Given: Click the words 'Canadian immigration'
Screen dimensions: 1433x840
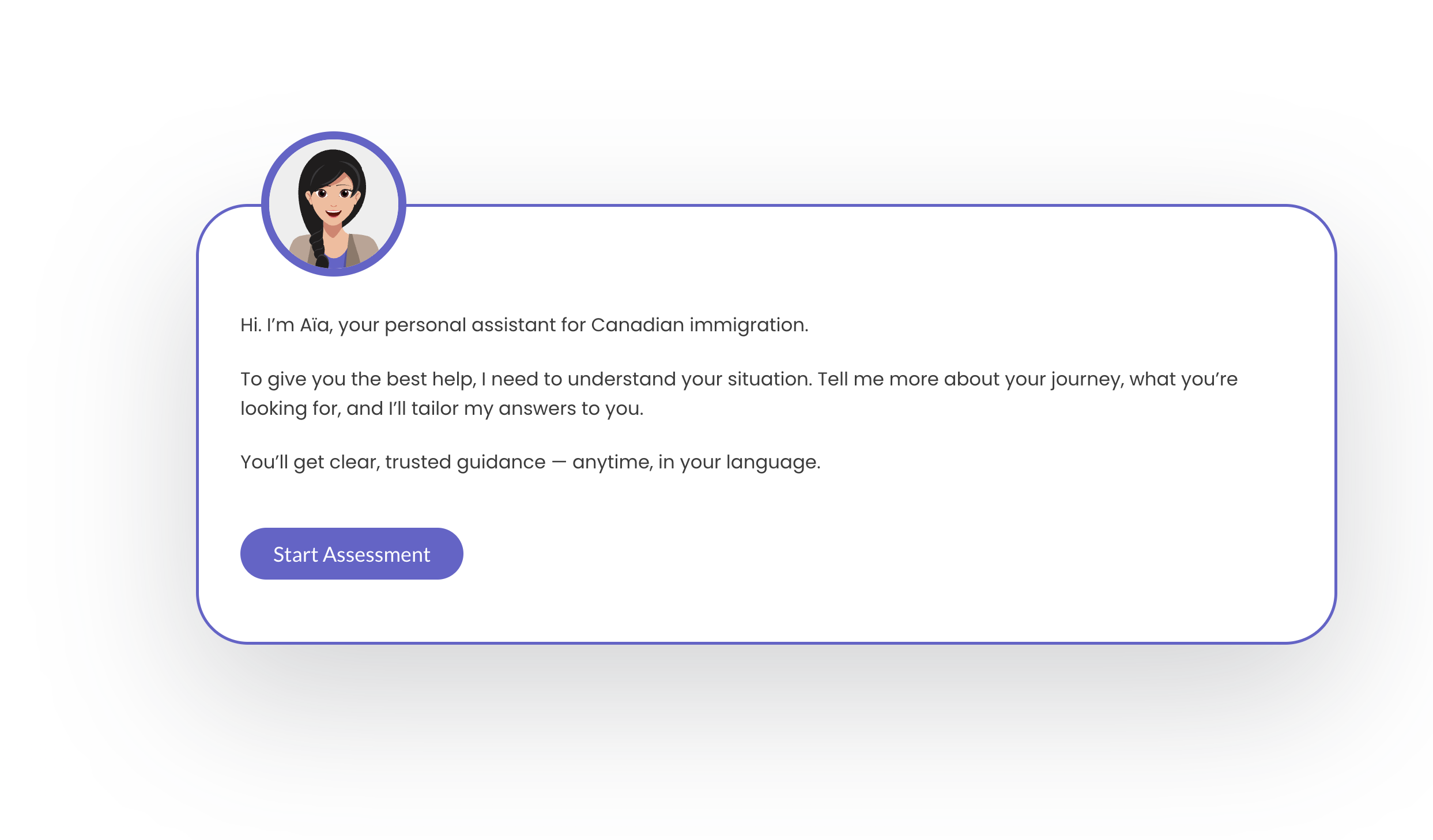Looking at the screenshot, I should coord(699,325).
